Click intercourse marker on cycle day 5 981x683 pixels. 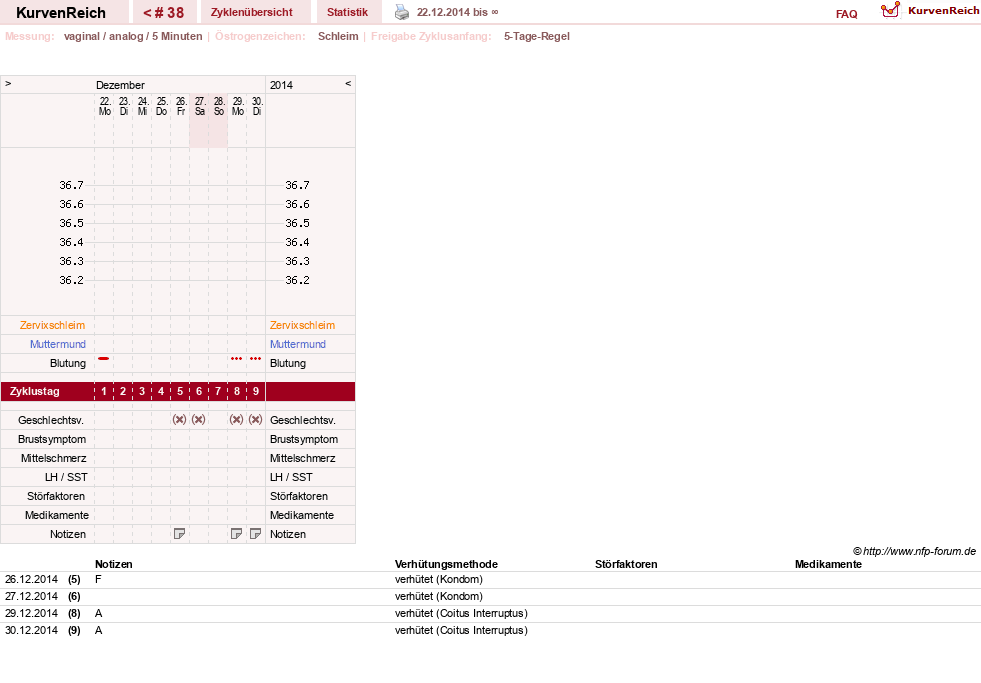(180, 420)
